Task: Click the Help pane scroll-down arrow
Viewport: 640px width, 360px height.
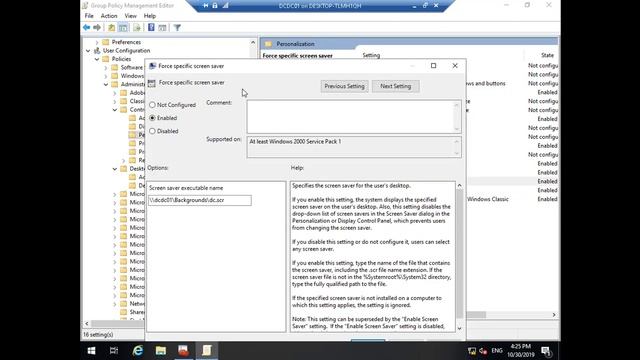Action: coord(460,328)
